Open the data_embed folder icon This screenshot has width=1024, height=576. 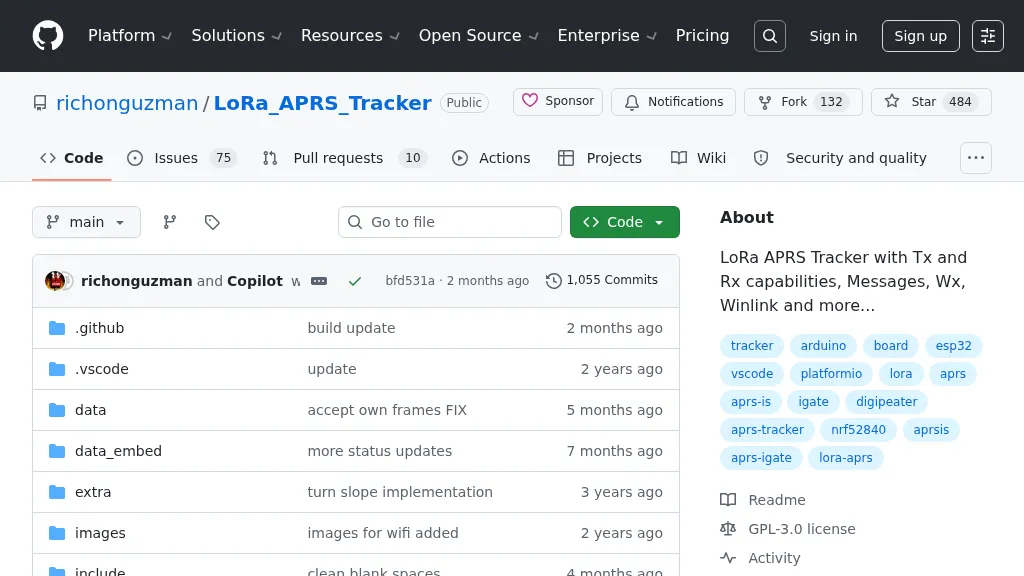(x=57, y=451)
